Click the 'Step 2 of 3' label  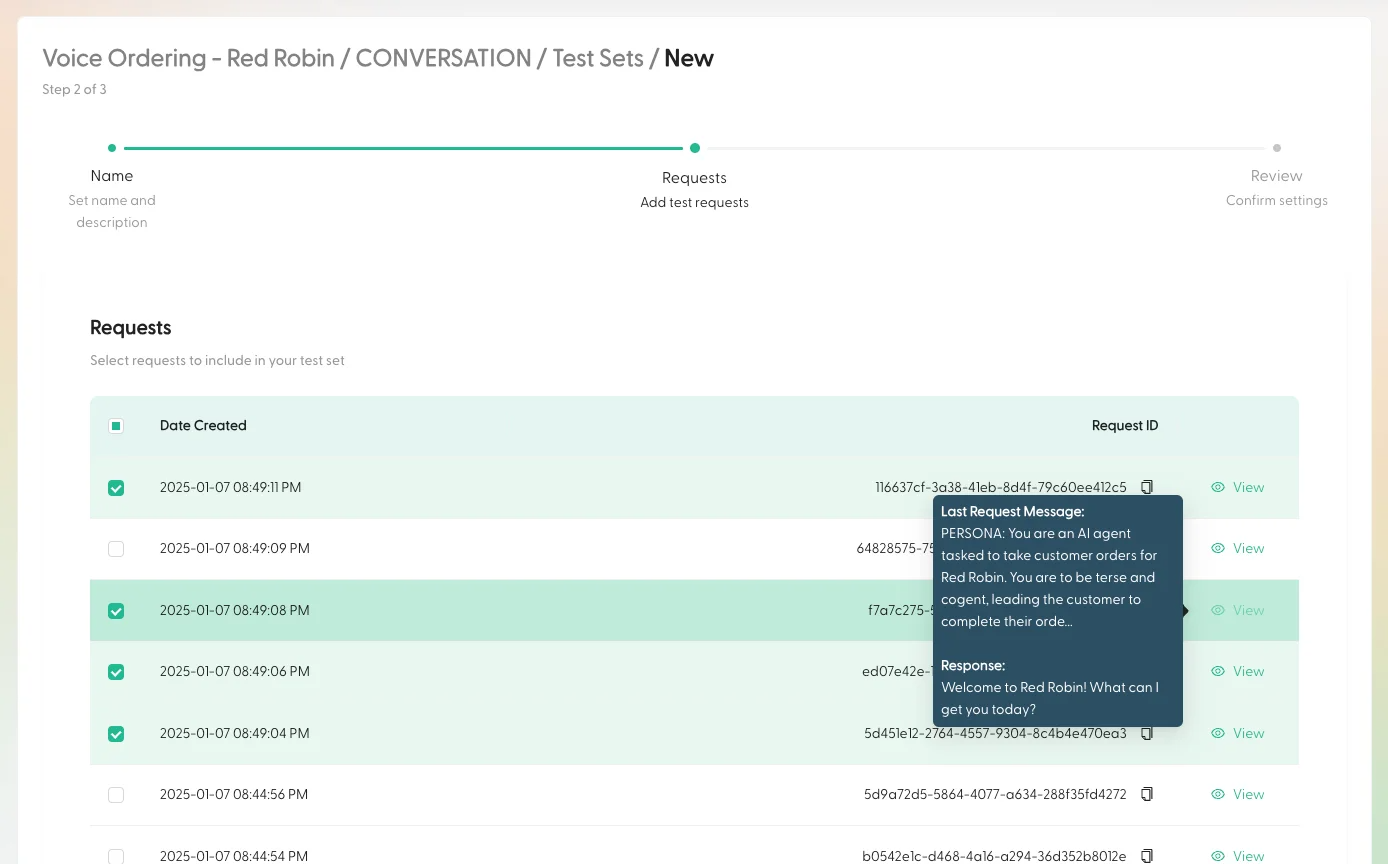click(x=74, y=89)
